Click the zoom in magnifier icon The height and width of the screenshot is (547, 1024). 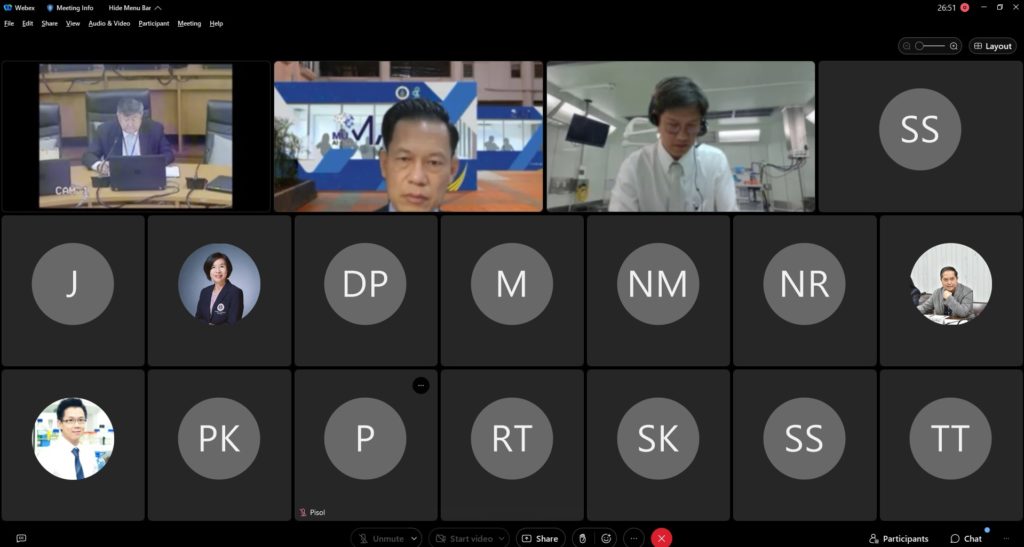tap(954, 46)
